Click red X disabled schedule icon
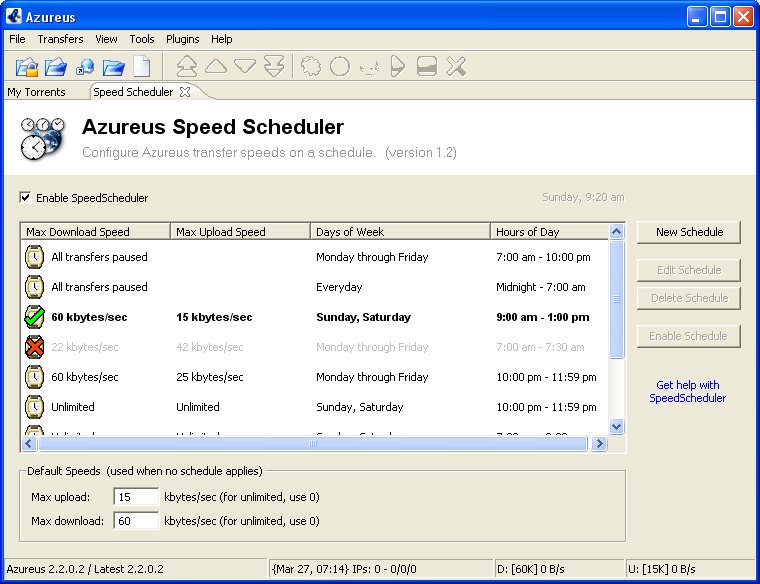The width and height of the screenshot is (760, 584). (x=34, y=347)
